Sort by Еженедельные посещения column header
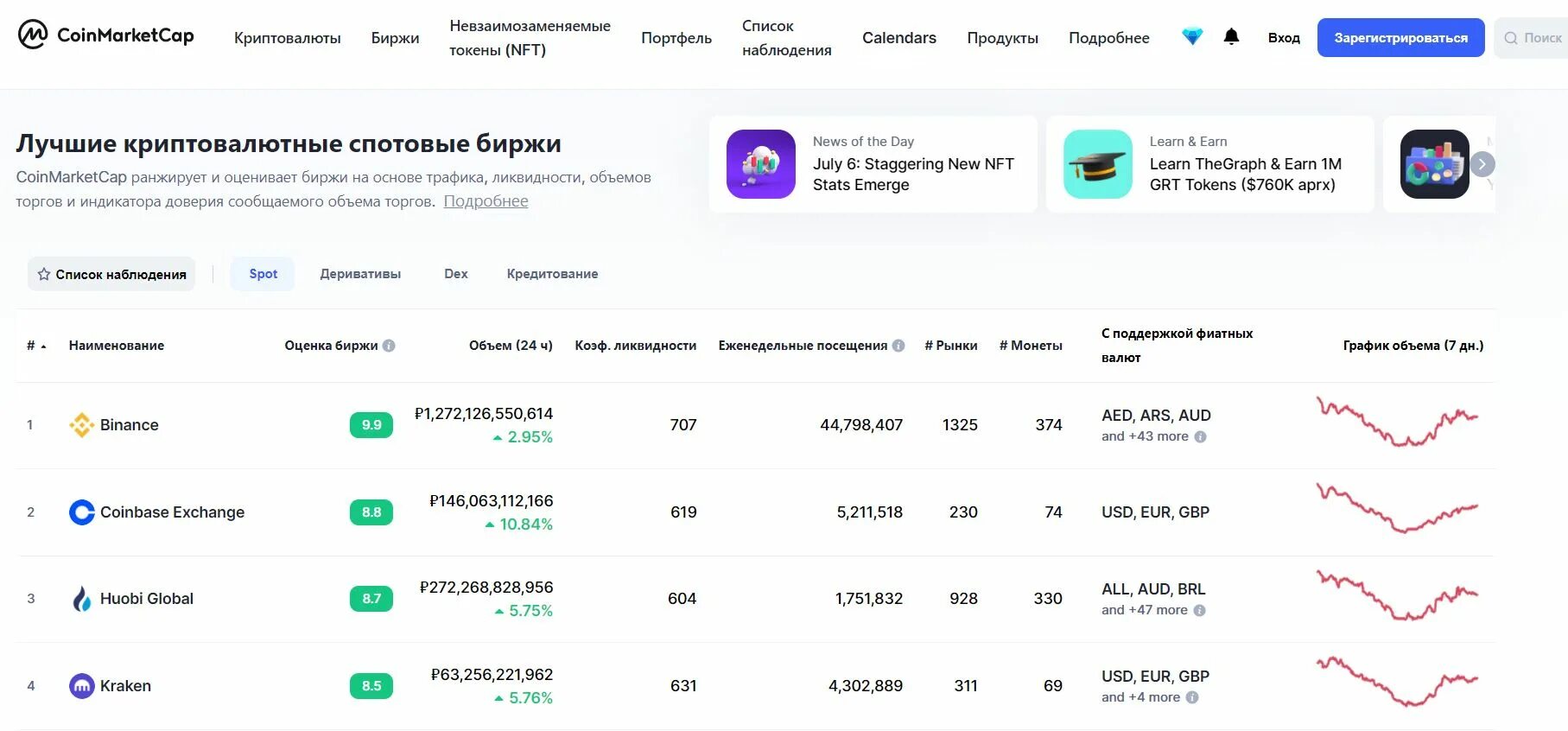 tap(803, 346)
